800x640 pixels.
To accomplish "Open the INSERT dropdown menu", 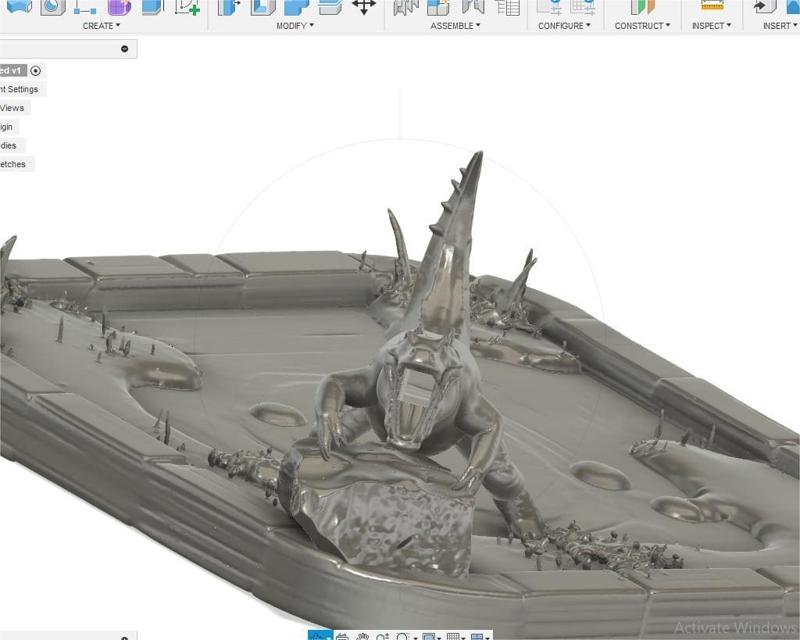I will click(780, 26).
